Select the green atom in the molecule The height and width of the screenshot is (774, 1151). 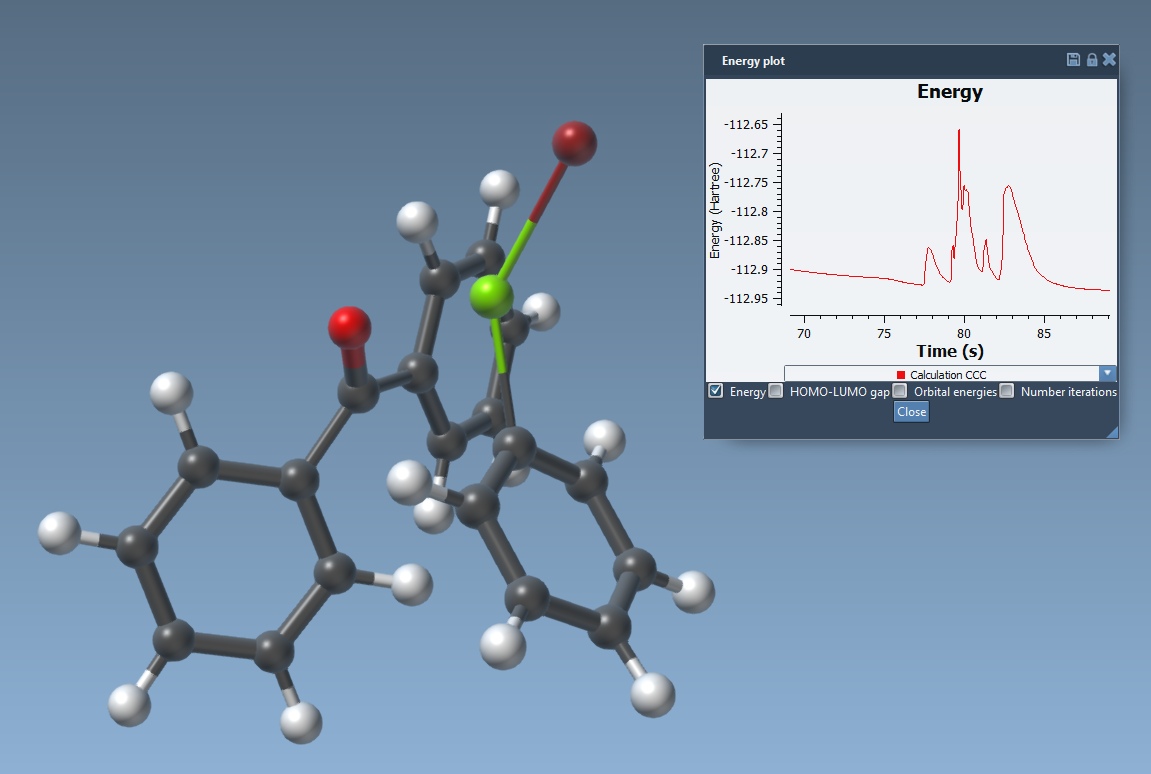tap(491, 297)
